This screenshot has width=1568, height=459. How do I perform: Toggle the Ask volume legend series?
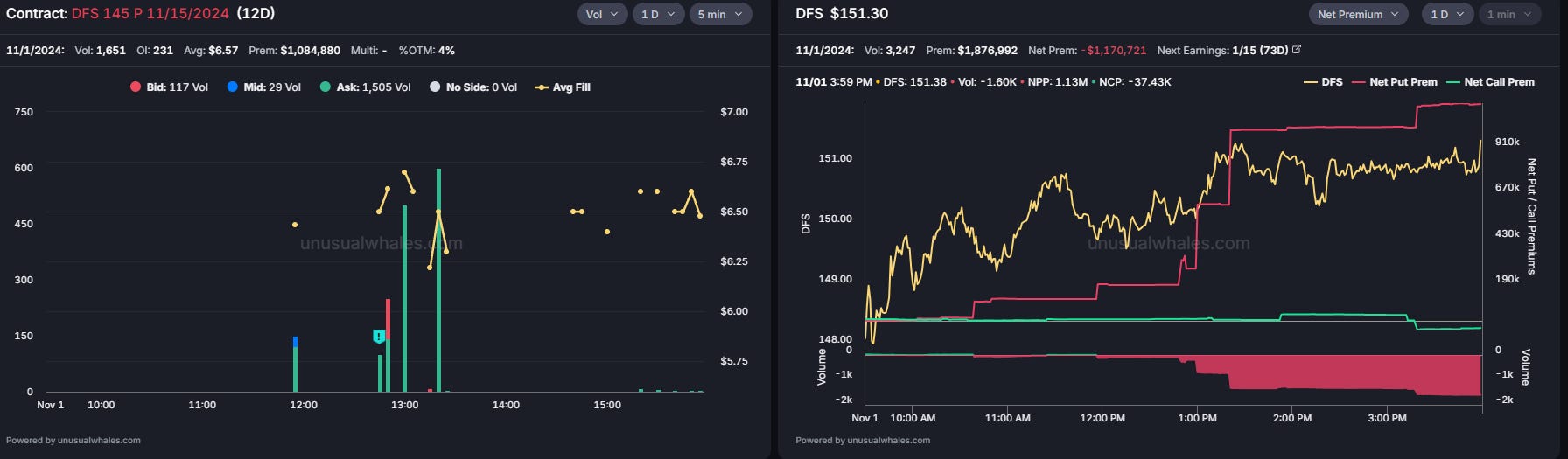point(365,87)
